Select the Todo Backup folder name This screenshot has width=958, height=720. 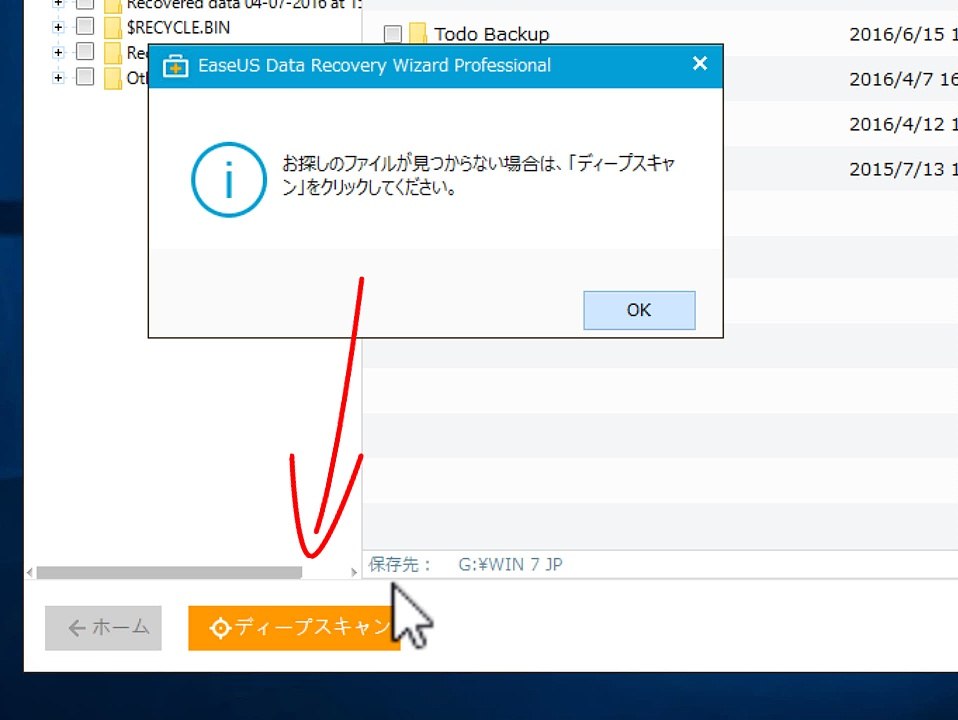492,34
